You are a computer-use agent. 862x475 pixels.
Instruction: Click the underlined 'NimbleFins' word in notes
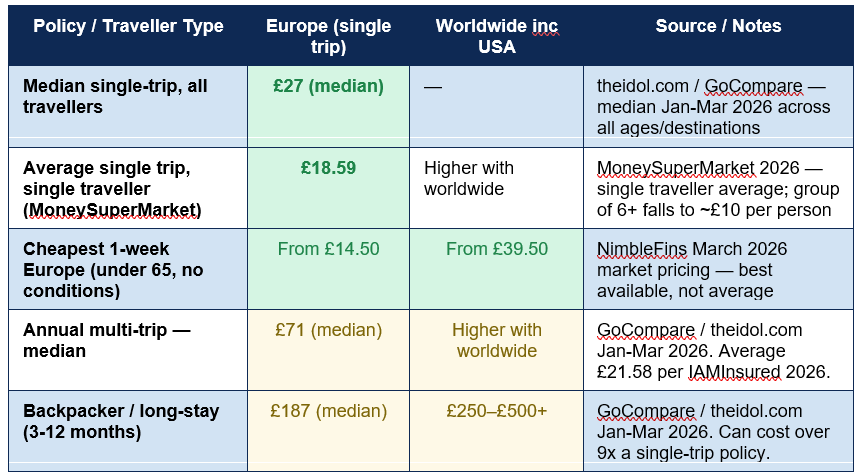pyautogui.click(x=642, y=249)
